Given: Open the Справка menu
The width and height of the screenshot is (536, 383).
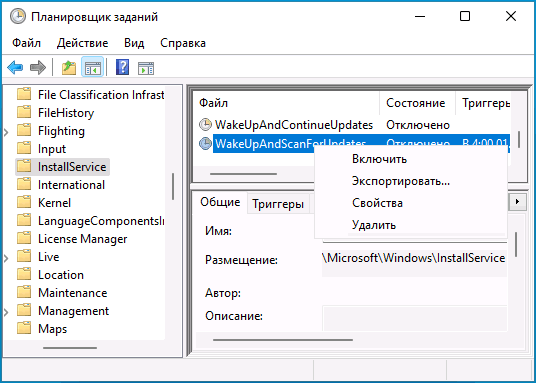Looking at the screenshot, I should coord(183,43).
